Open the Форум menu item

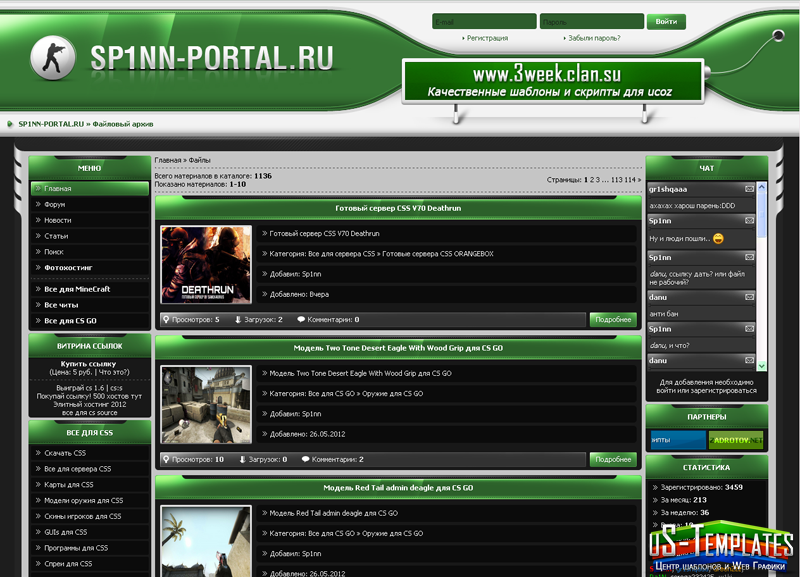point(90,204)
